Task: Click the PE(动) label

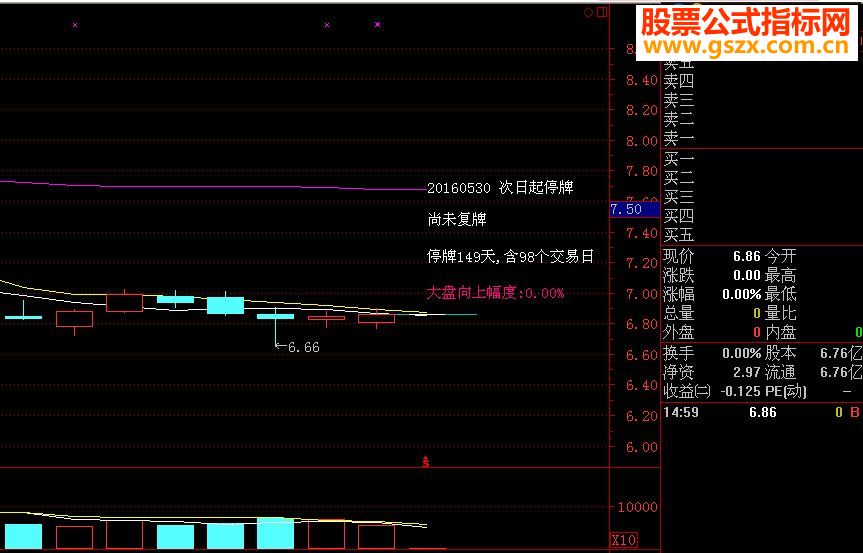Action: (x=785, y=392)
